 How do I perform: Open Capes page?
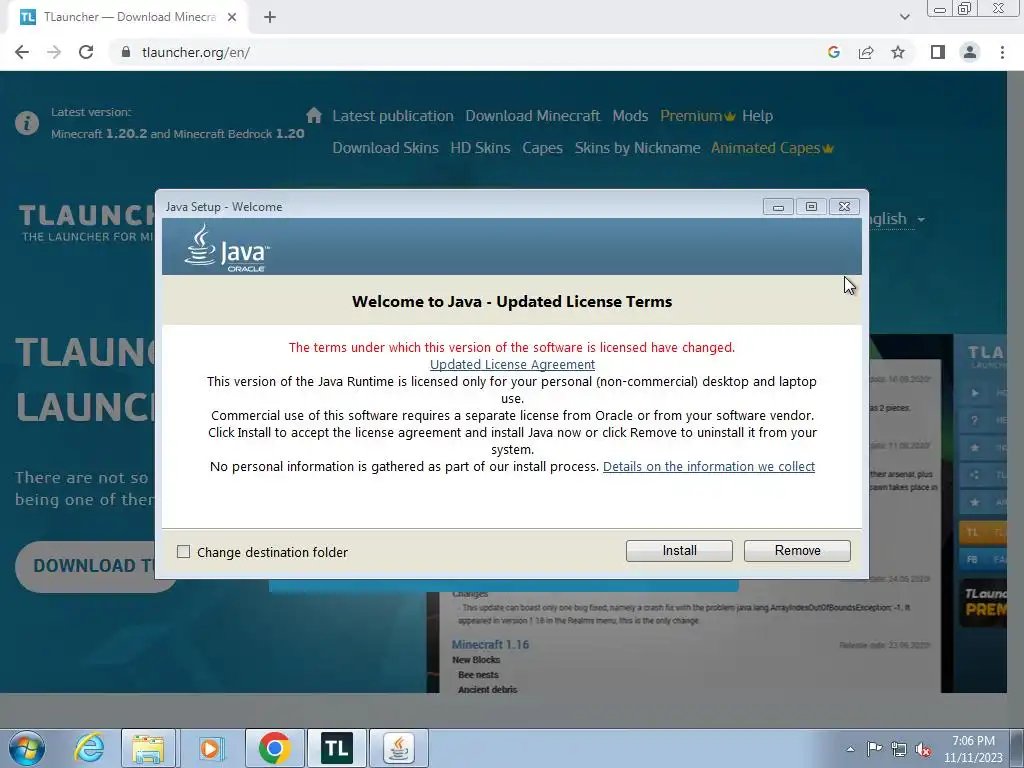coord(542,148)
